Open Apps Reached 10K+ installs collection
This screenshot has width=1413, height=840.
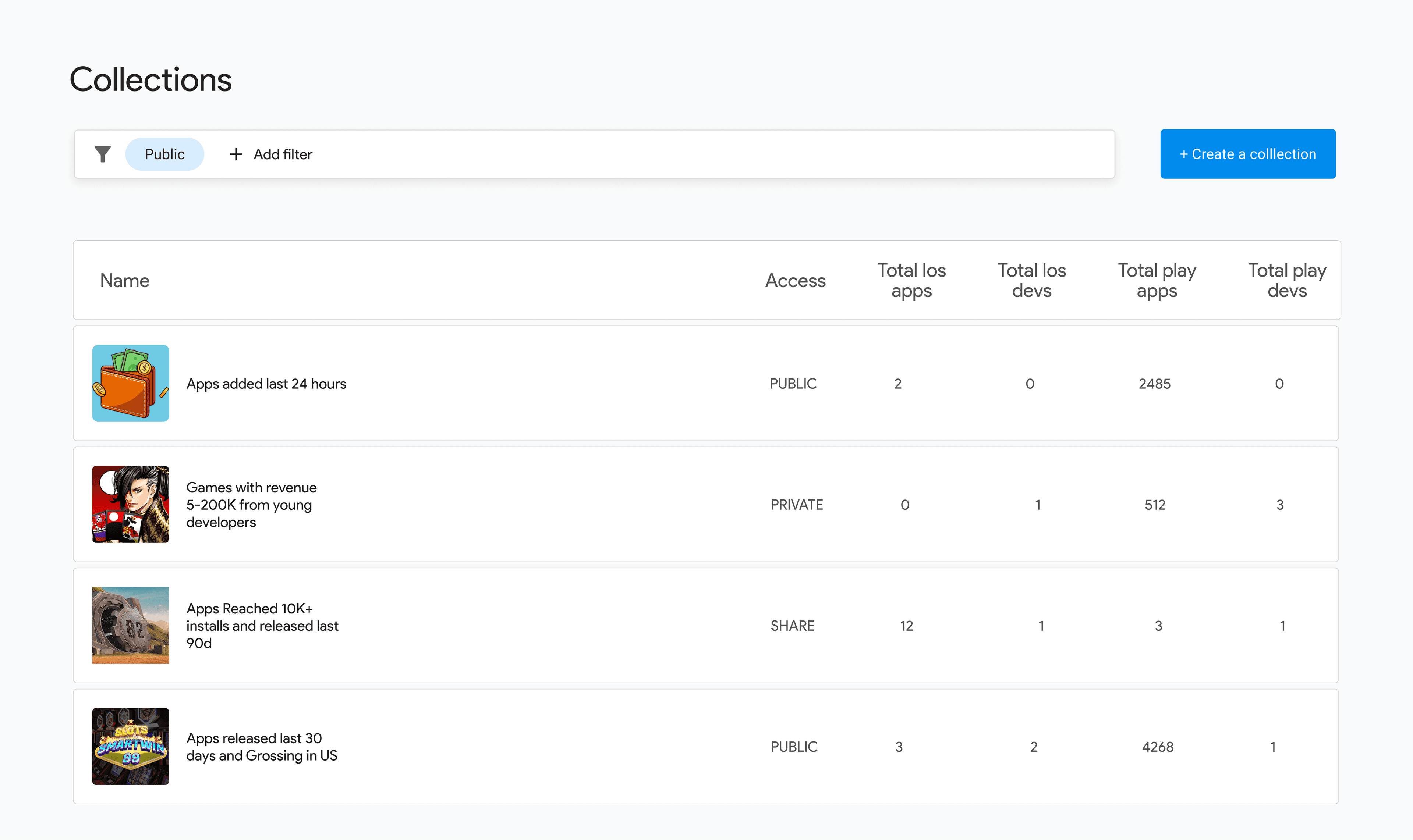[x=262, y=626]
